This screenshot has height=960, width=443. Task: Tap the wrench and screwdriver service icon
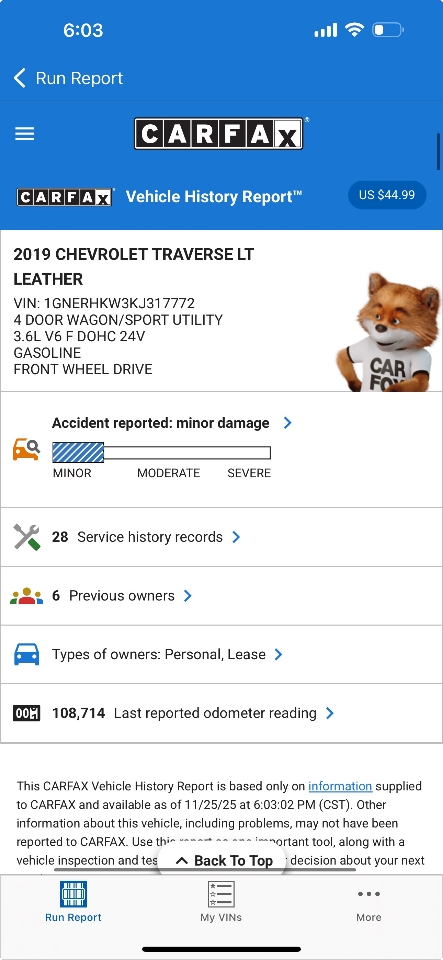26,537
